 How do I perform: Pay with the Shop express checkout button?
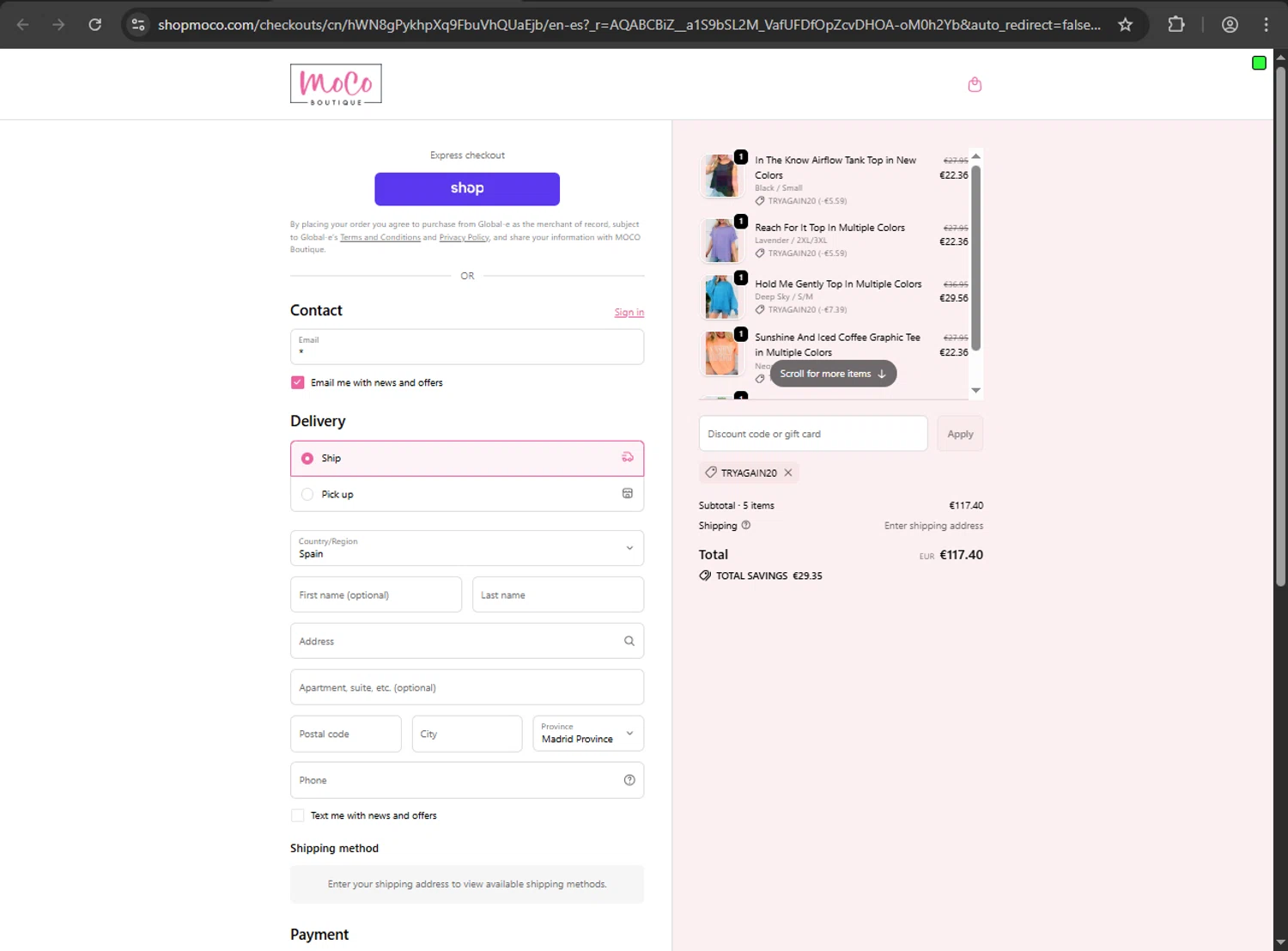click(467, 189)
